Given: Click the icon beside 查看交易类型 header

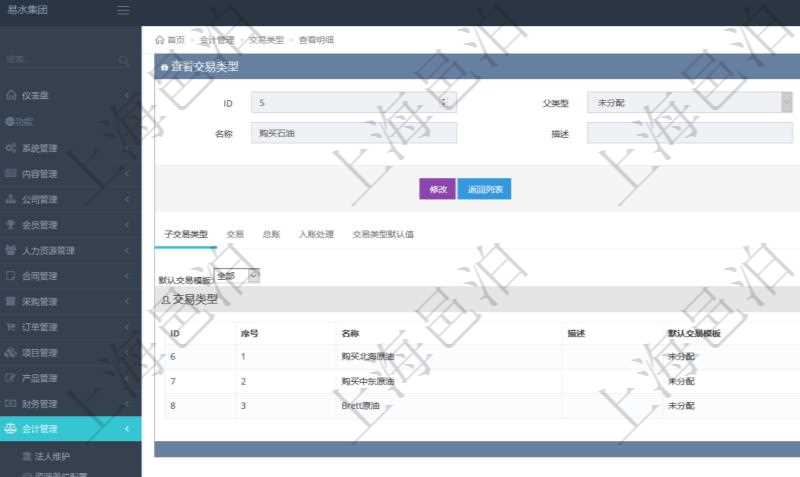Looking at the screenshot, I should [164, 67].
